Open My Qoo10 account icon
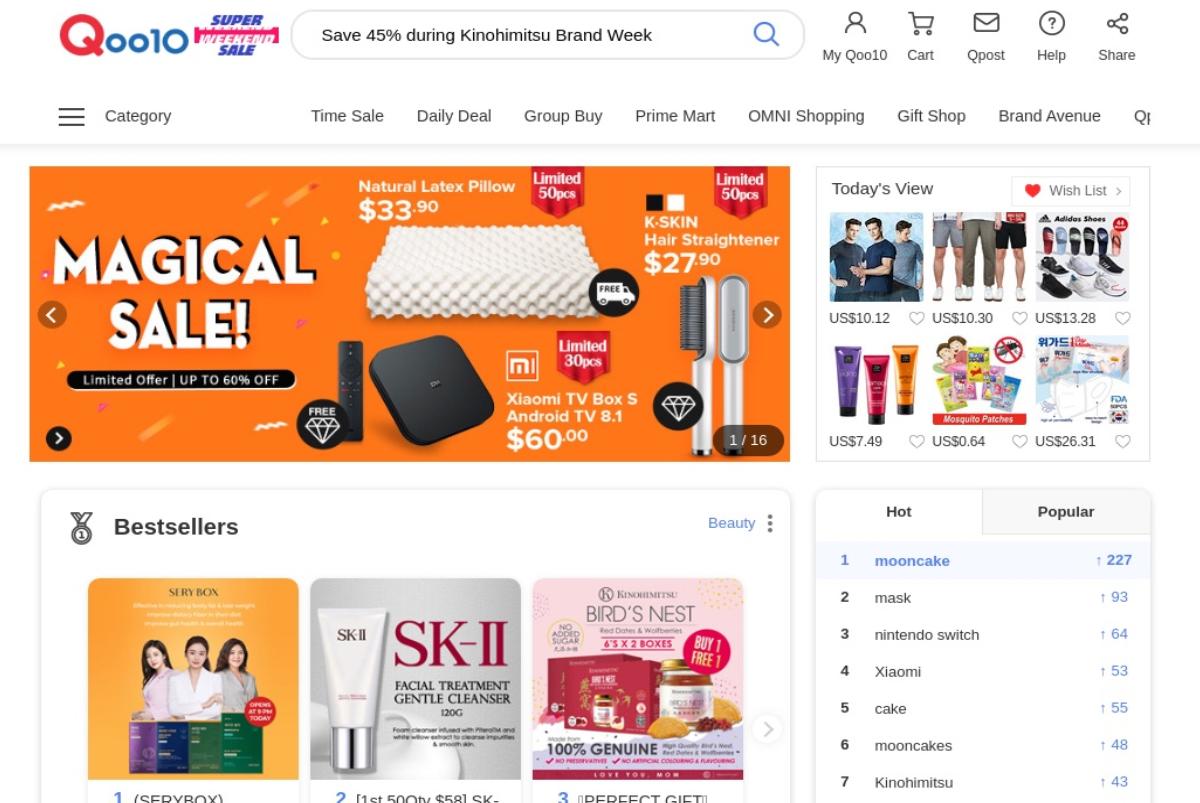The image size is (1200, 803). pyautogui.click(x=855, y=22)
